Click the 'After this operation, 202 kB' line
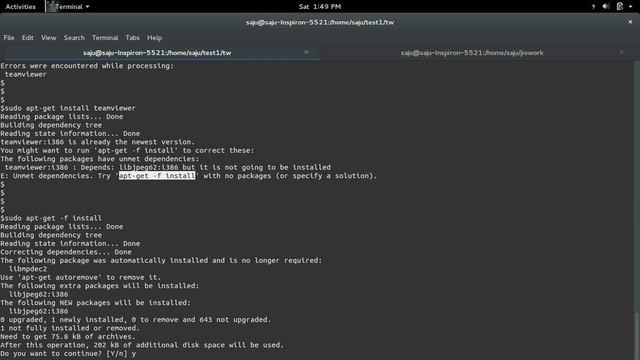 142,345
